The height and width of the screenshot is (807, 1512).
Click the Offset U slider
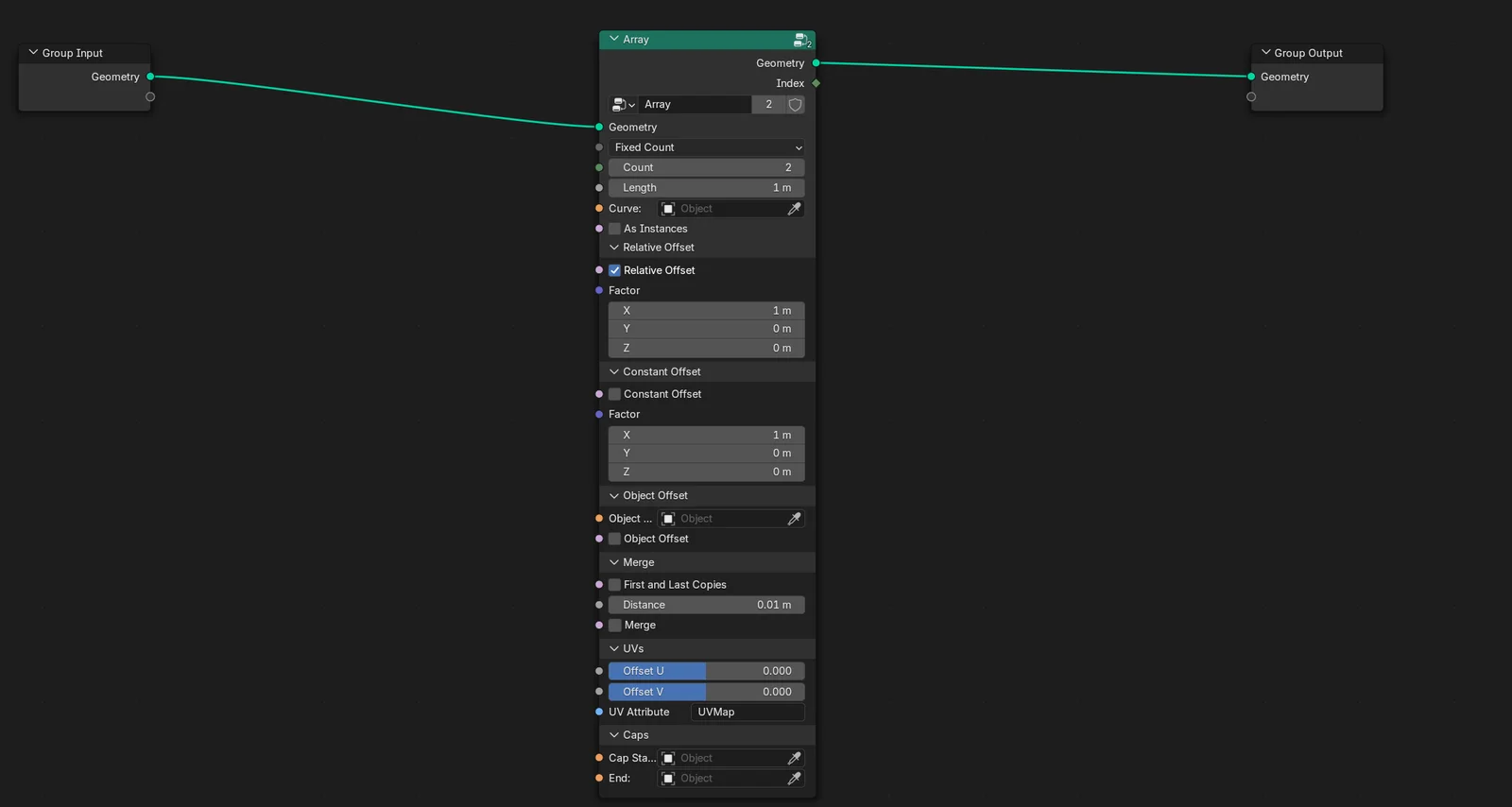tap(706, 671)
